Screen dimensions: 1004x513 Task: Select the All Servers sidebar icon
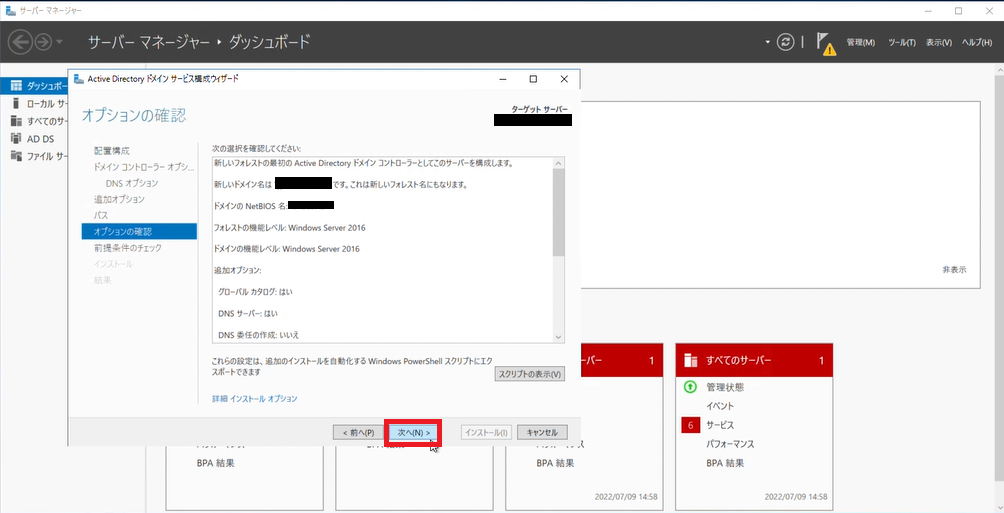click(x=16, y=121)
